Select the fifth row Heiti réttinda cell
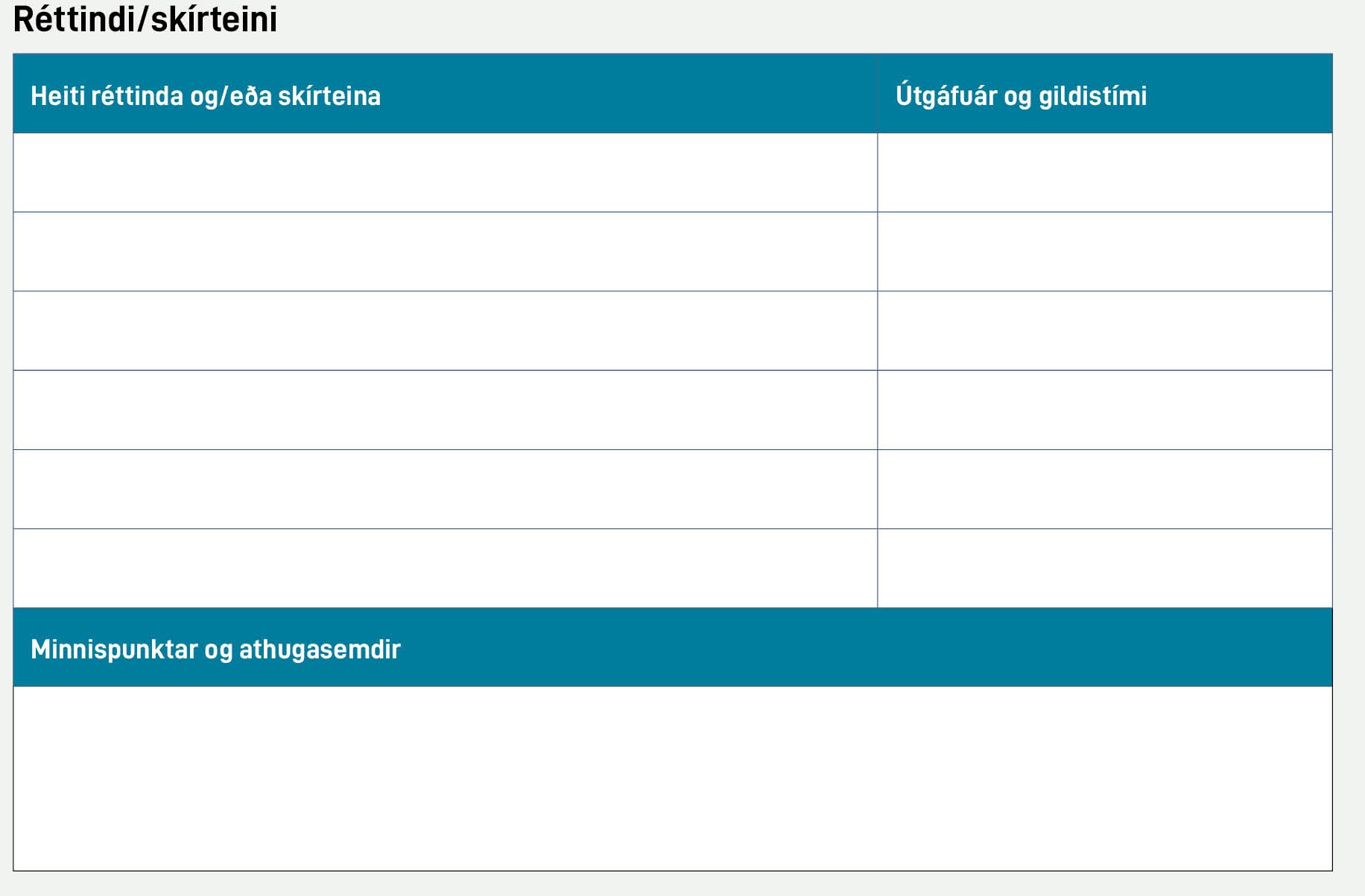 point(445,489)
